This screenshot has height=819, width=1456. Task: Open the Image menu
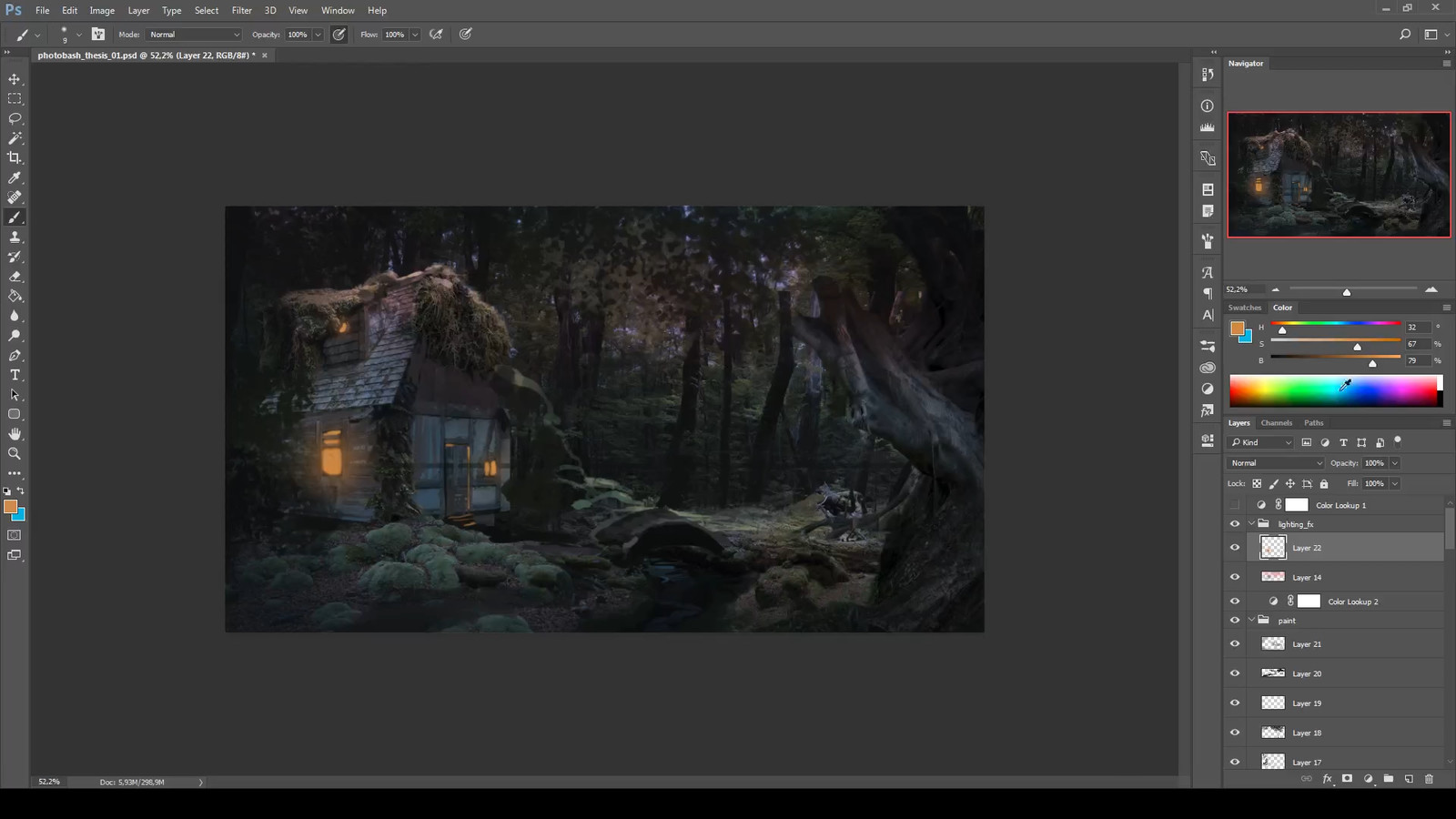point(102,11)
